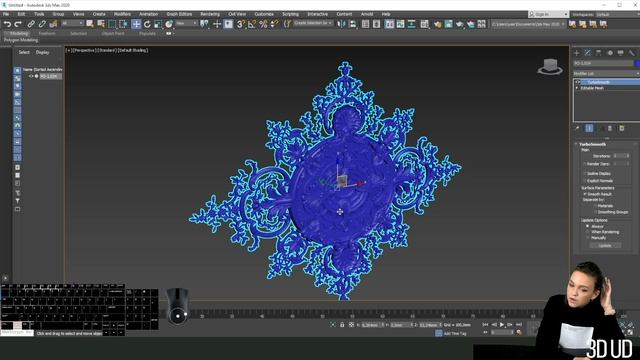The image size is (640, 360).
Task: Toggle visibility eye of scene object
Action: [x=31, y=76]
